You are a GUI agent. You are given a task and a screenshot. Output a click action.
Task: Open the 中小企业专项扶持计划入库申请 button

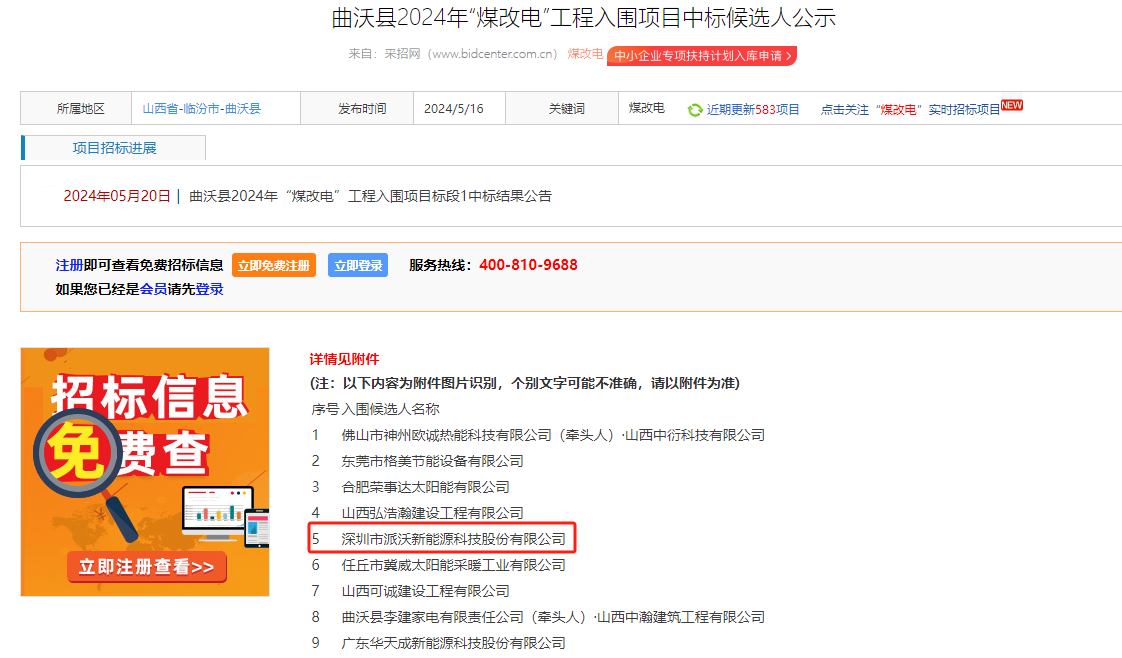click(701, 56)
